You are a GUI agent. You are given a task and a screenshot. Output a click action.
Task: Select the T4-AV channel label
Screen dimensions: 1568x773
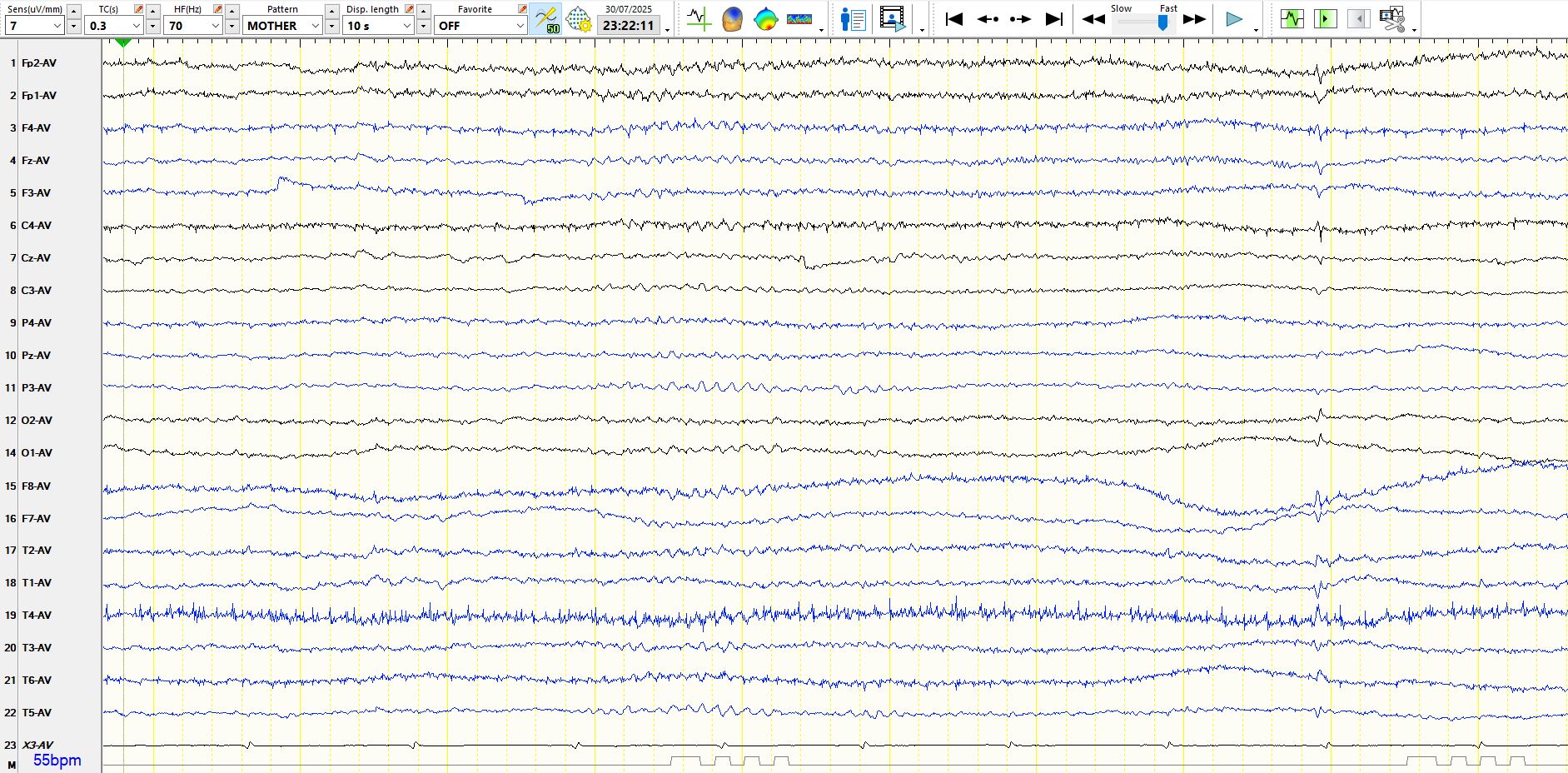click(x=37, y=615)
